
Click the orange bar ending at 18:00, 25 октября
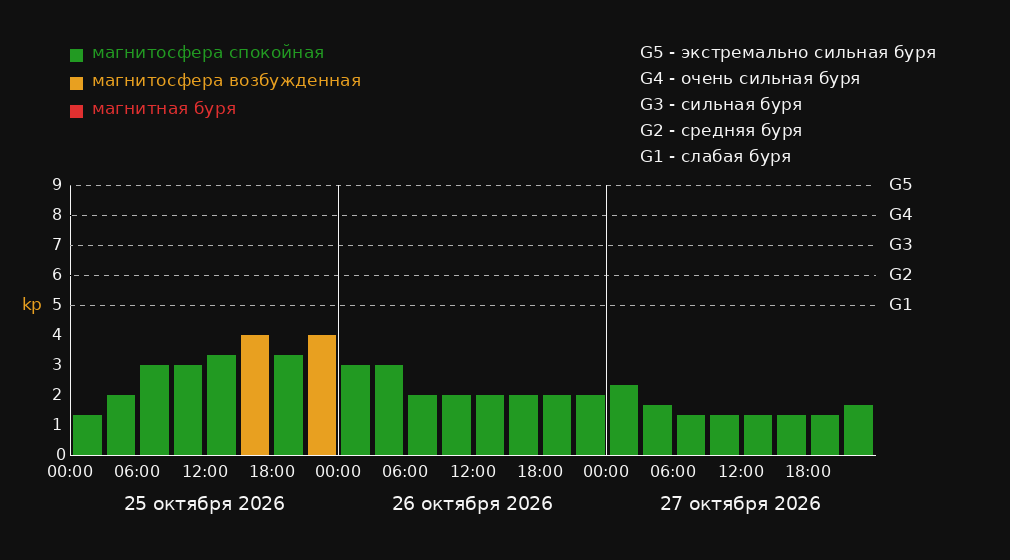pos(255,395)
